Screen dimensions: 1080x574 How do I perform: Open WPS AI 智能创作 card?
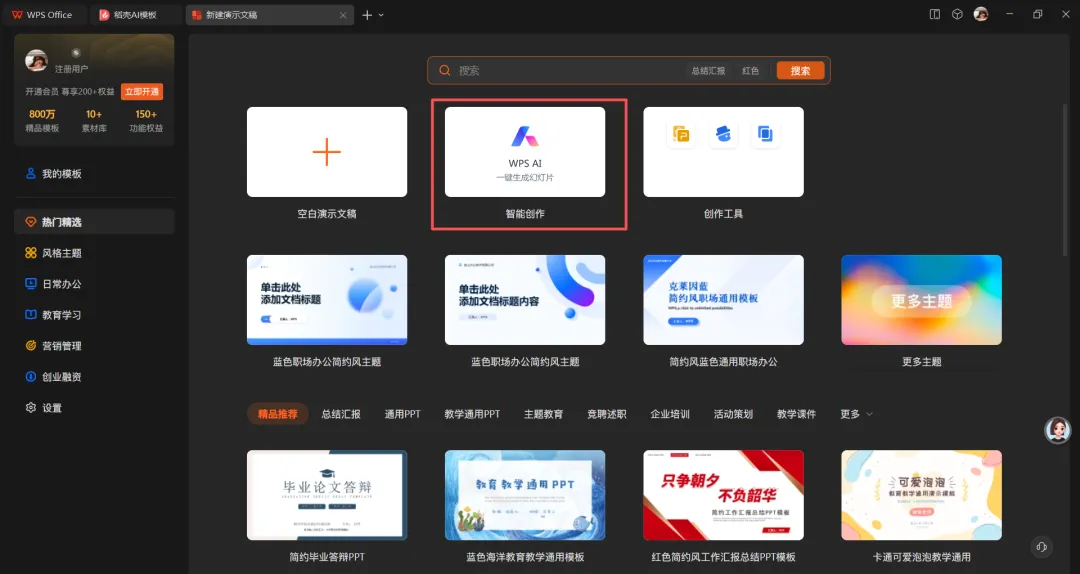point(525,152)
